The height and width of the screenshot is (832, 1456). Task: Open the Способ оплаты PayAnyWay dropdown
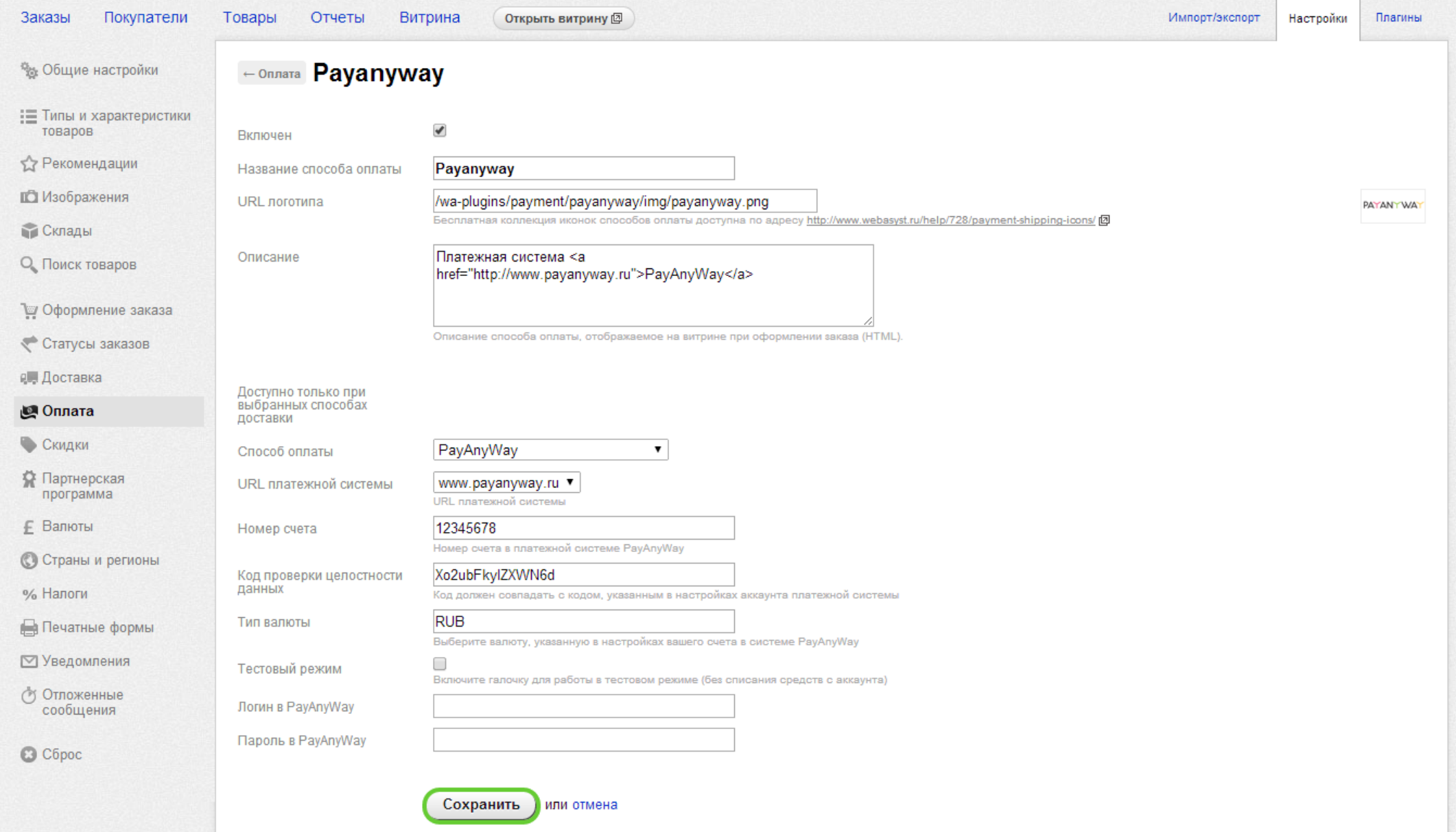click(x=550, y=450)
